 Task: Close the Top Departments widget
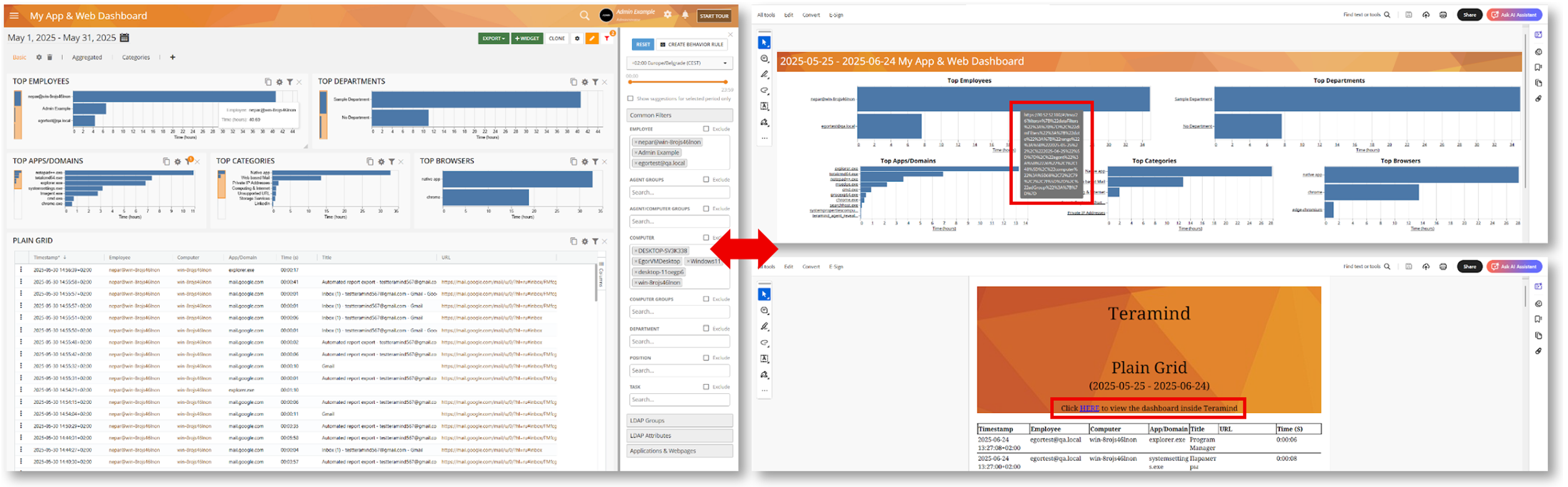pos(605,81)
